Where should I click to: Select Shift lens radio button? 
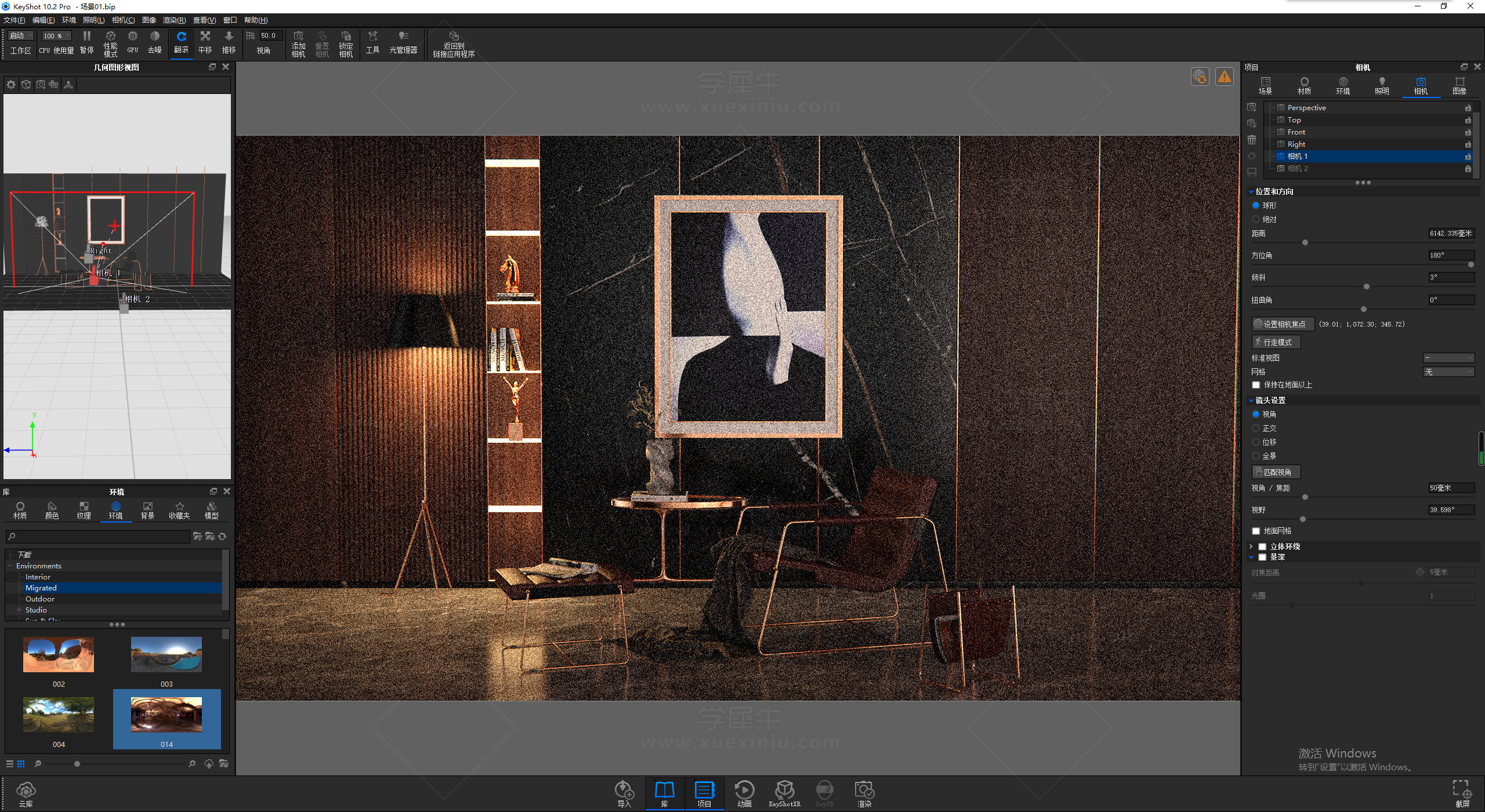click(x=1256, y=442)
